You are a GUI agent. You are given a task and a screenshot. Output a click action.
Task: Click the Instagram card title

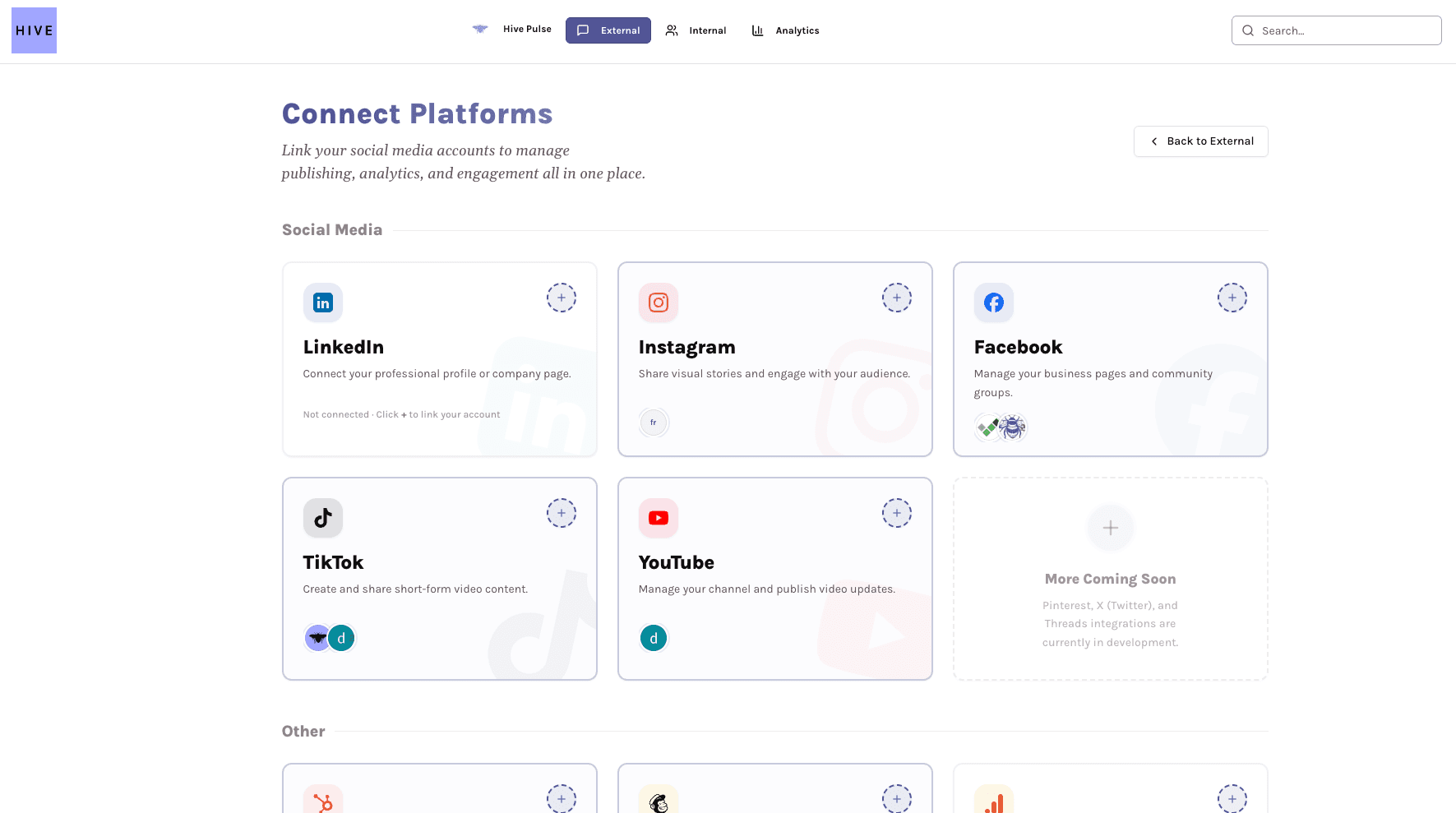click(x=687, y=348)
